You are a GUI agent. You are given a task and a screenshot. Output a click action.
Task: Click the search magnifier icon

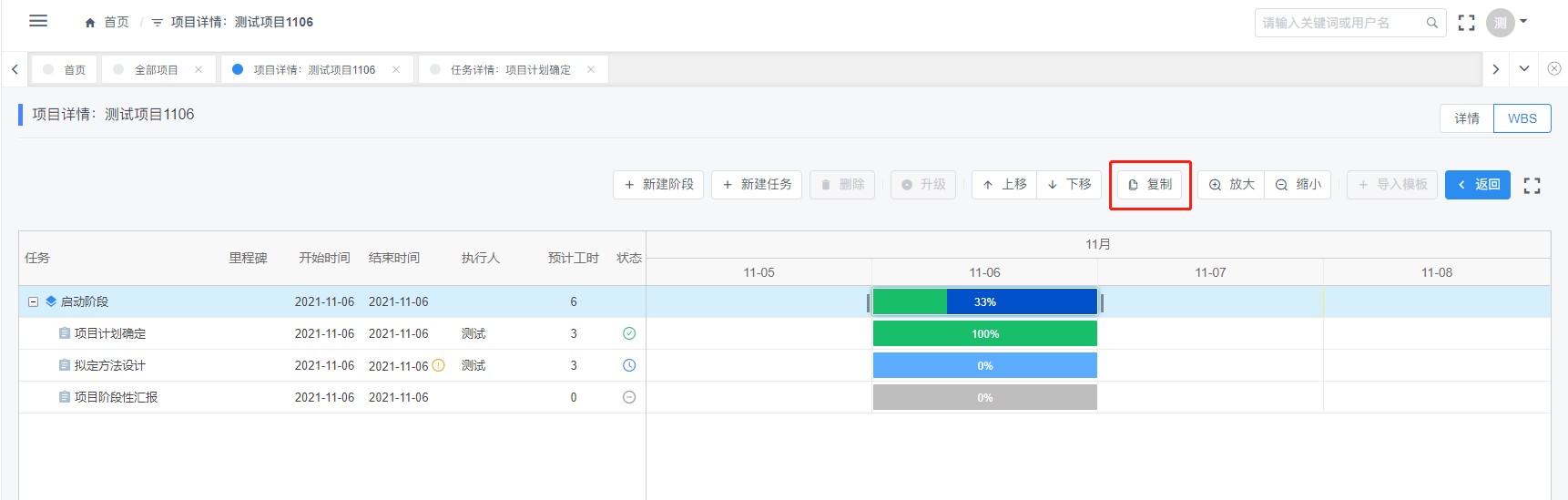point(1431,23)
